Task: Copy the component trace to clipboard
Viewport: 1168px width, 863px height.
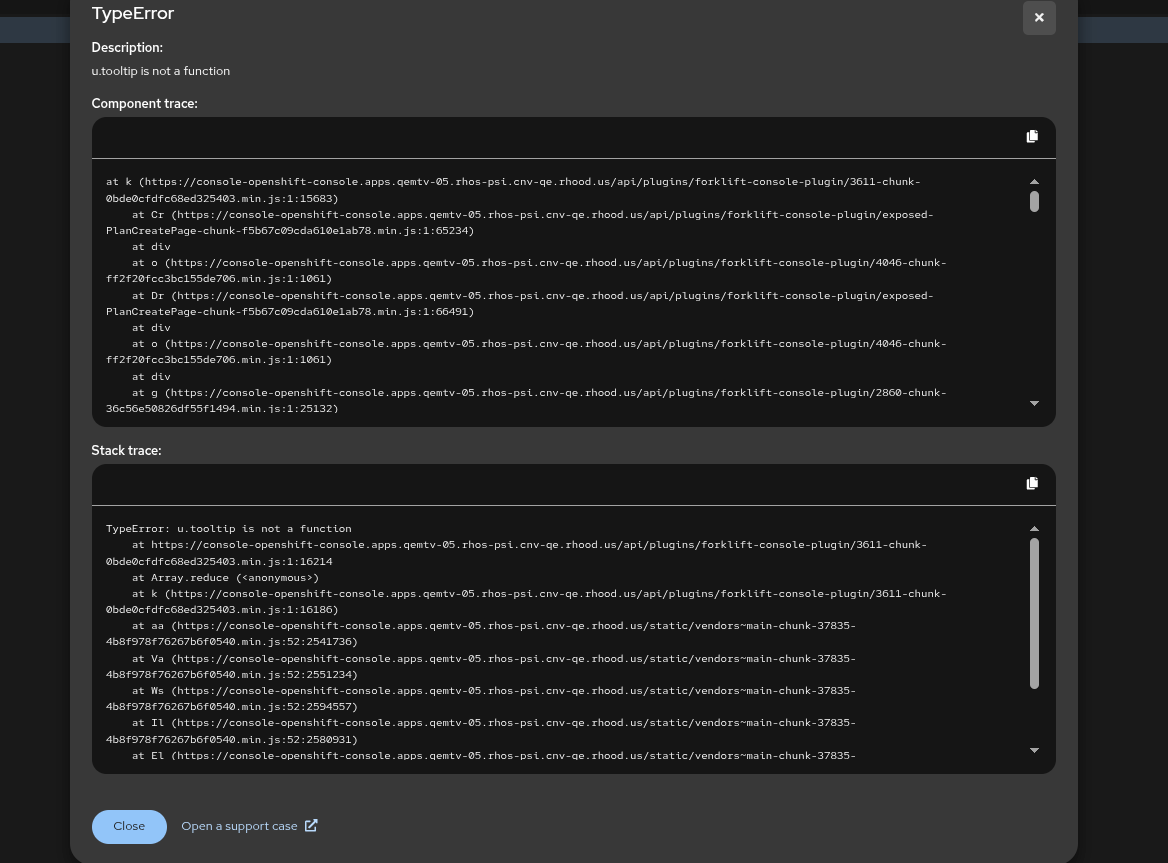Action: (x=1032, y=136)
